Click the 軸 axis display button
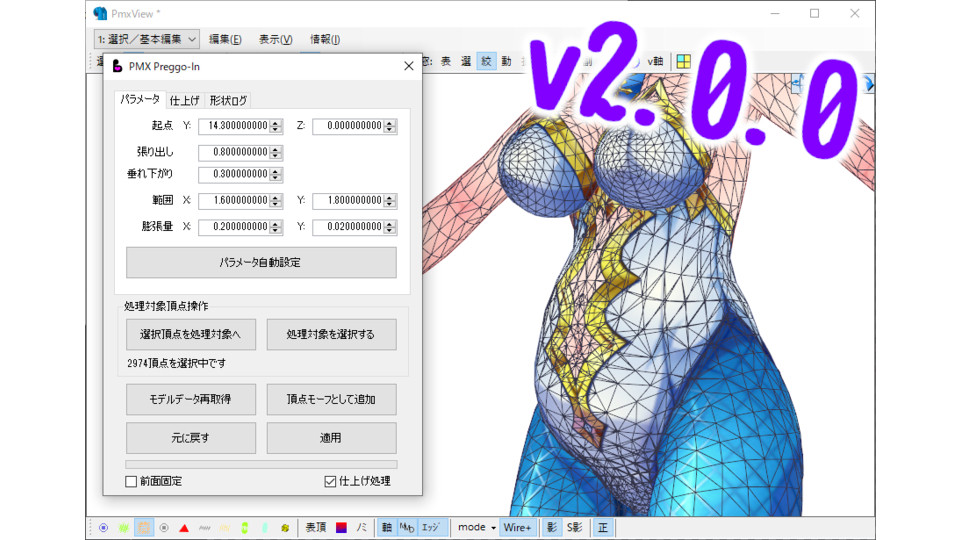 [x=386, y=527]
